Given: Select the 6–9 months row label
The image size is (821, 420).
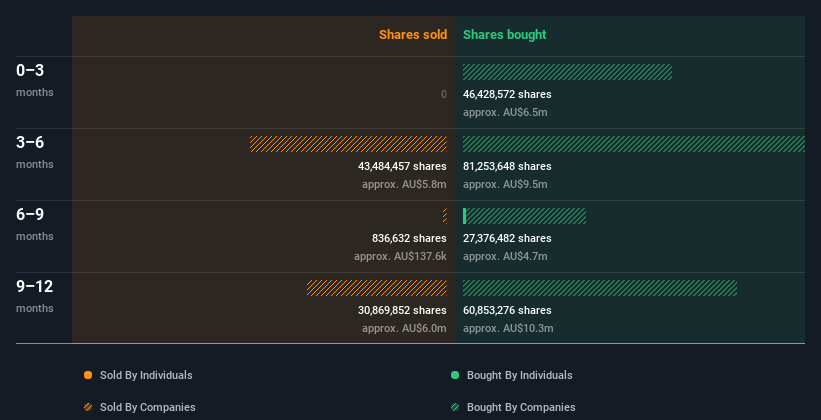Looking at the screenshot, I should pos(35,224).
